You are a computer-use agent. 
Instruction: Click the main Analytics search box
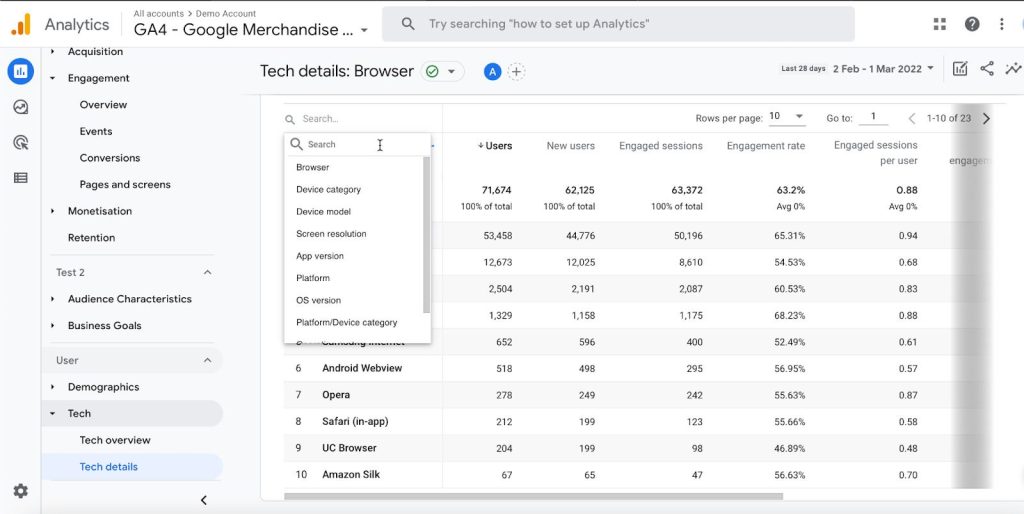pyautogui.click(x=618, y=24)
